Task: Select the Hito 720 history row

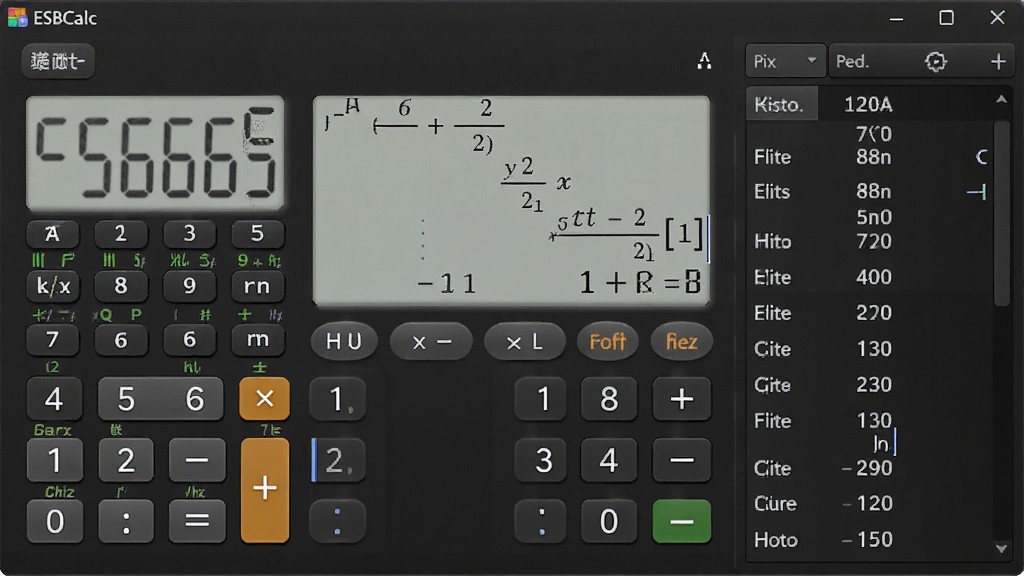Action: [x=869, y=242]
